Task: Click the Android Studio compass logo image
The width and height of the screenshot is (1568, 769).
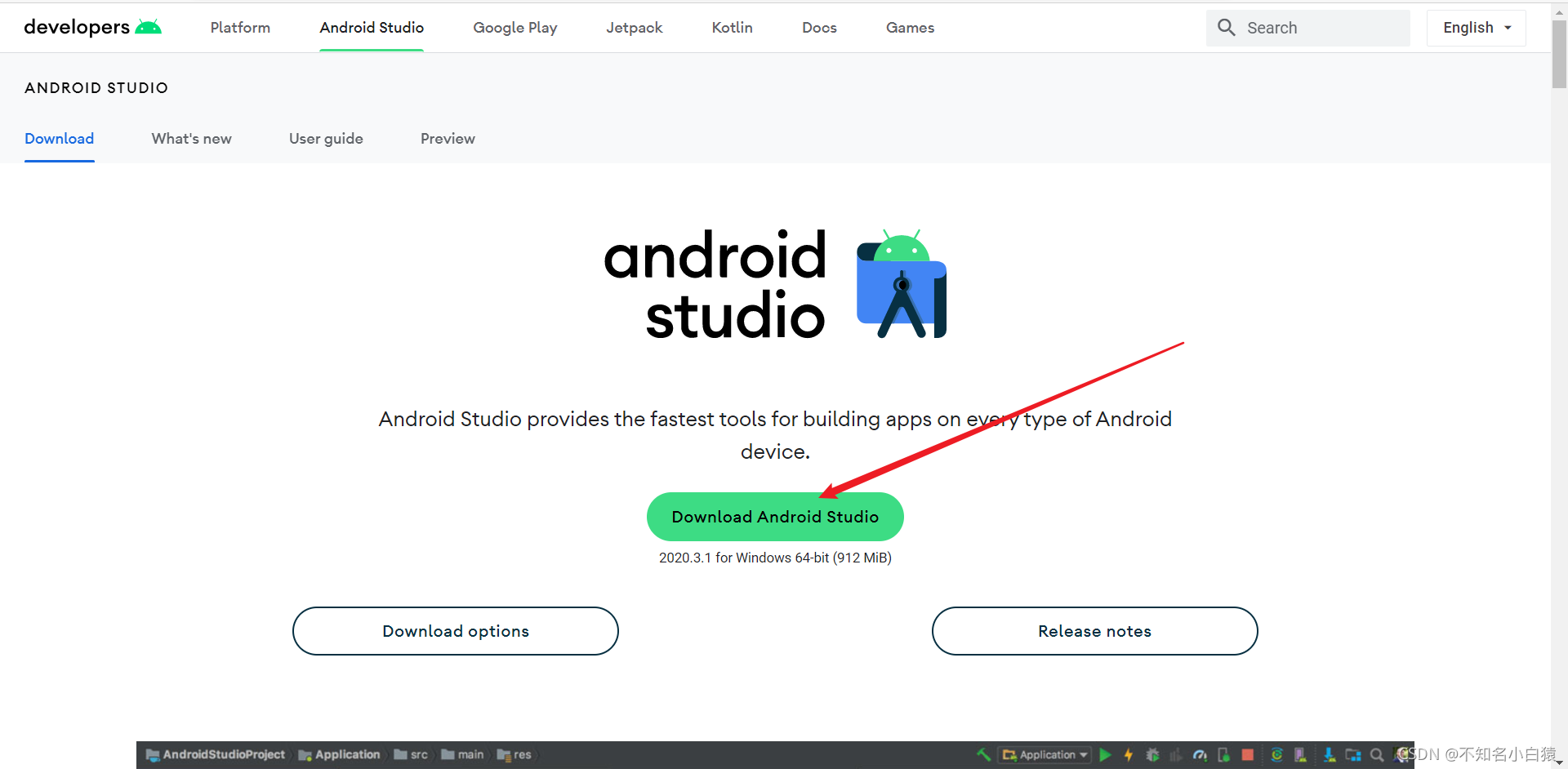Action: click(x=902, y=284)
